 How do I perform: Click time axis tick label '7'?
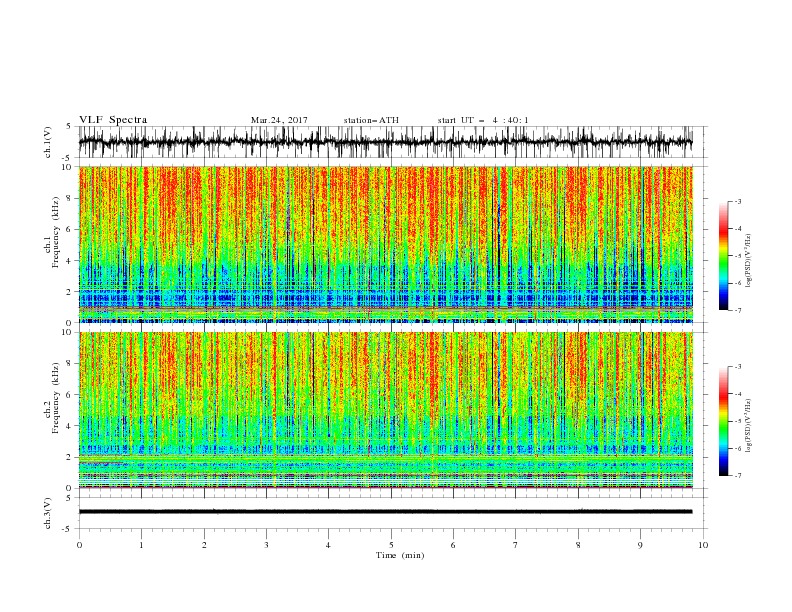[516, 545]
